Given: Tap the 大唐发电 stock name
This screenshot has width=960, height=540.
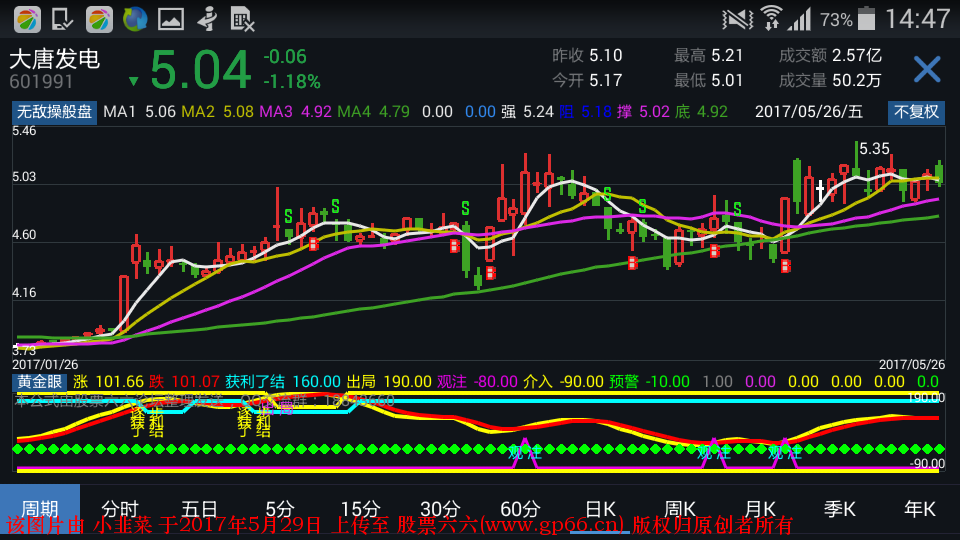Looking at the screenshot, I should point(55,59).
